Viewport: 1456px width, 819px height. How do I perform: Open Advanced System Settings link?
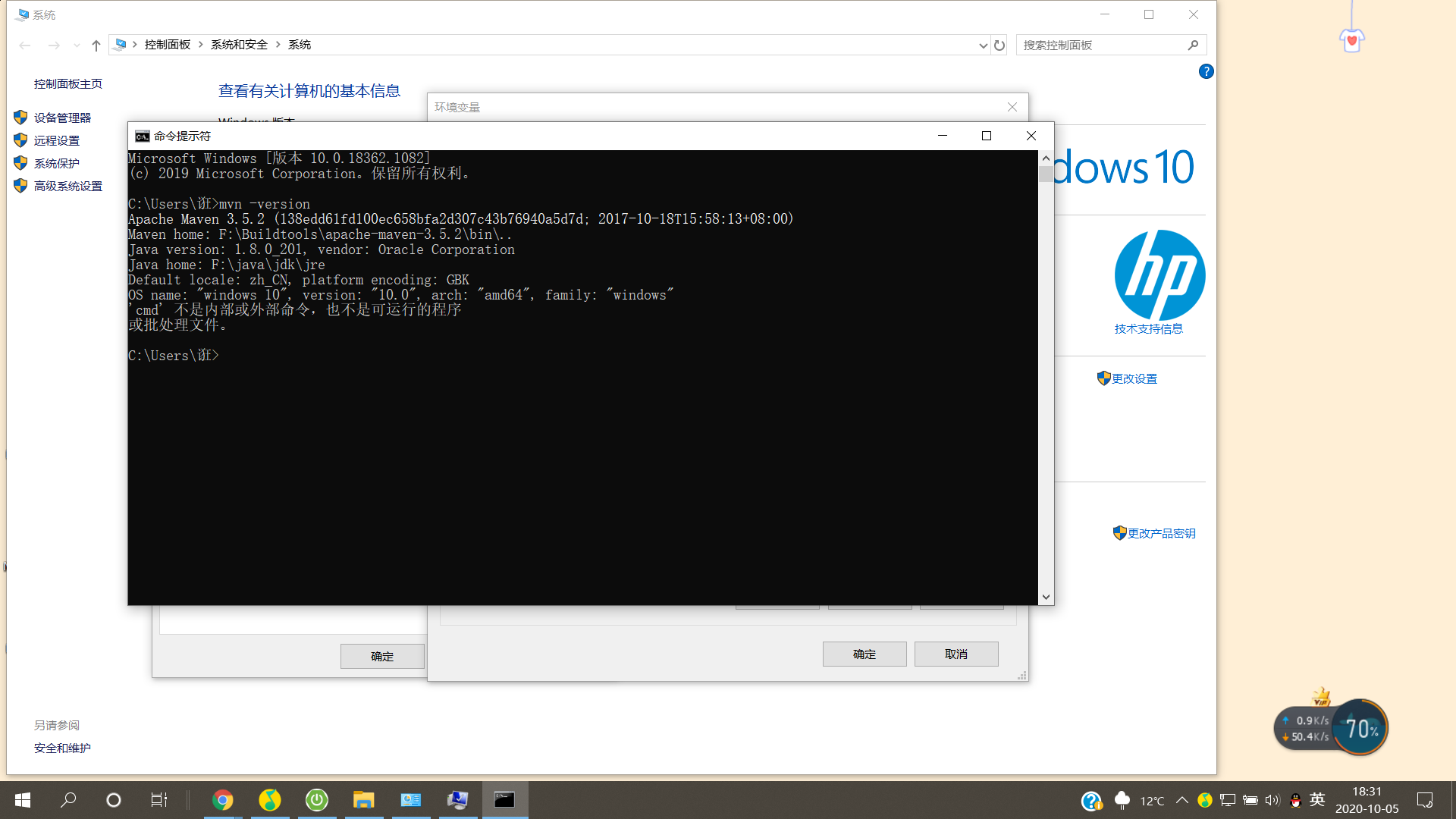pyautogui.click(x=68, y=186)
